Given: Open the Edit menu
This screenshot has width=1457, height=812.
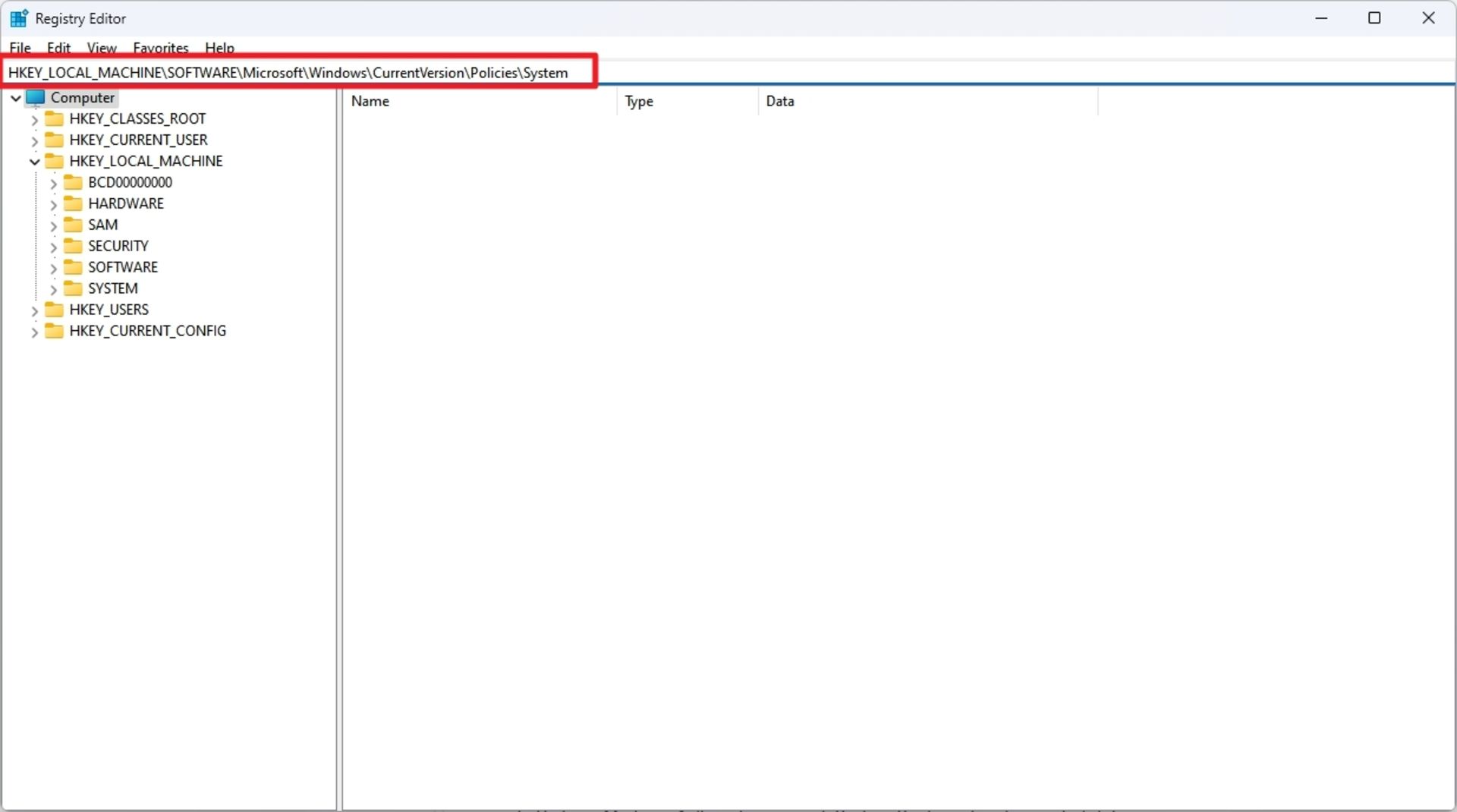Looking at the screenshot, I should 58,48.
